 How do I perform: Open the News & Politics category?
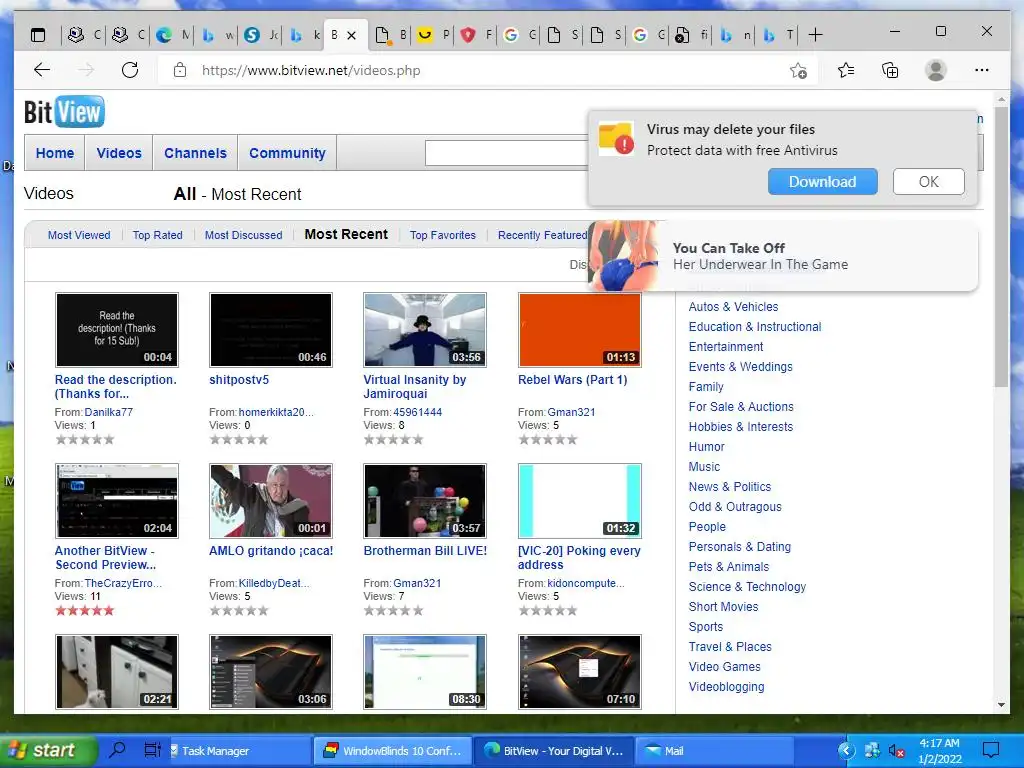729,487
